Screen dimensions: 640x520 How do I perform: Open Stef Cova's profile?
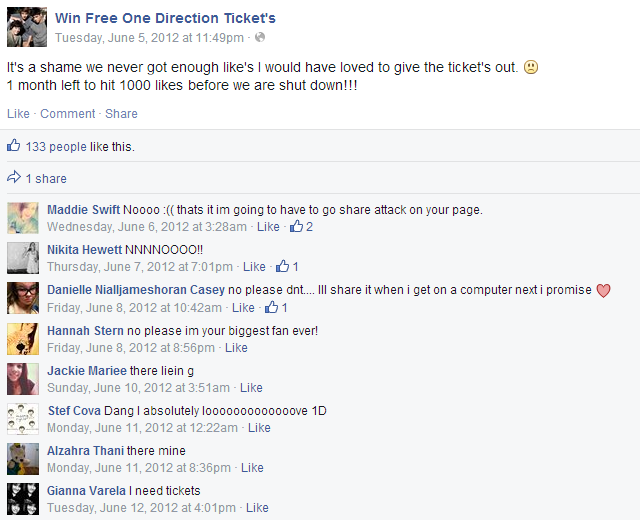pyautogui.click(x=74, y=411)
